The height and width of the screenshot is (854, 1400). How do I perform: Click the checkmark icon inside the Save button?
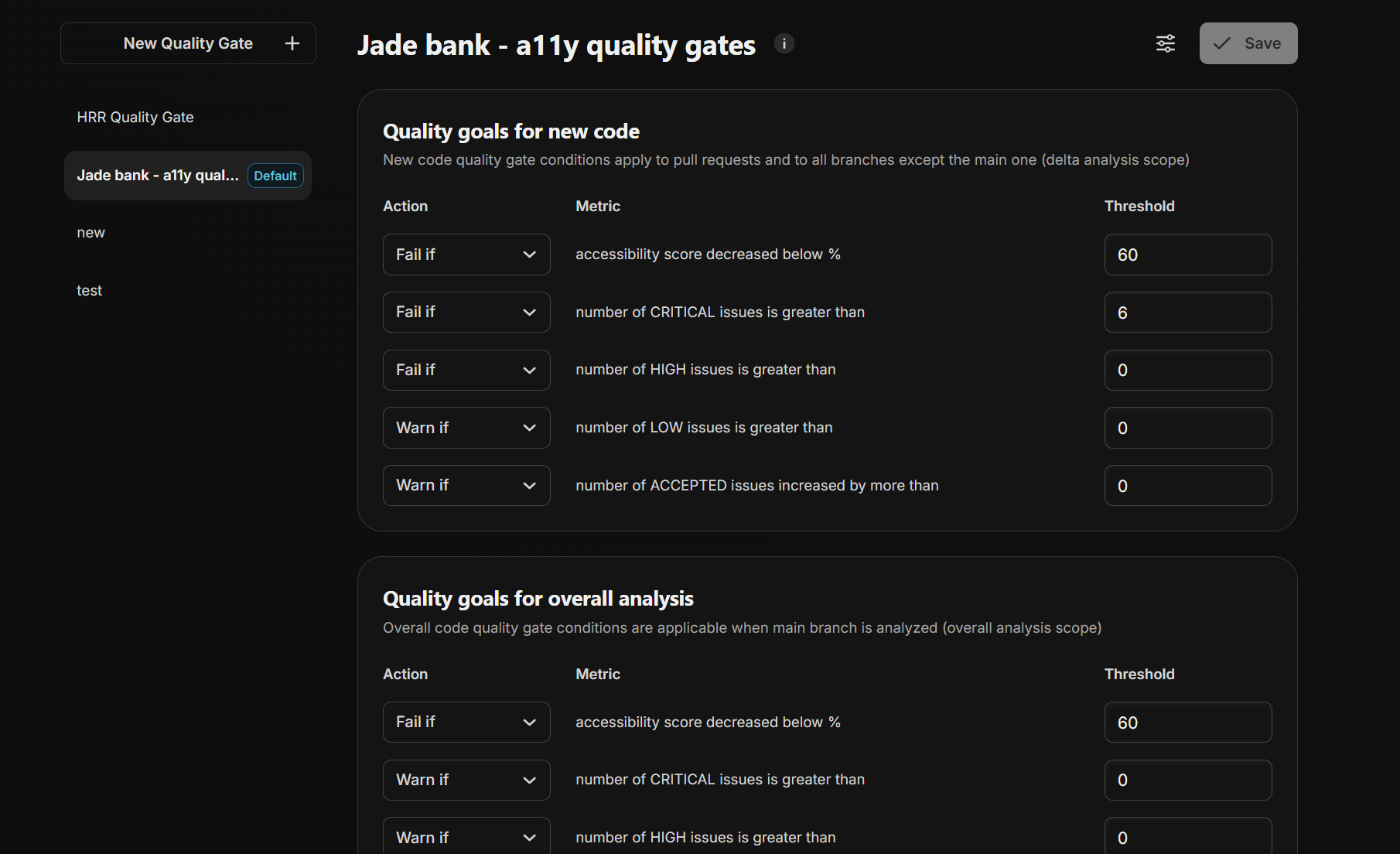tap(1221, 44)
